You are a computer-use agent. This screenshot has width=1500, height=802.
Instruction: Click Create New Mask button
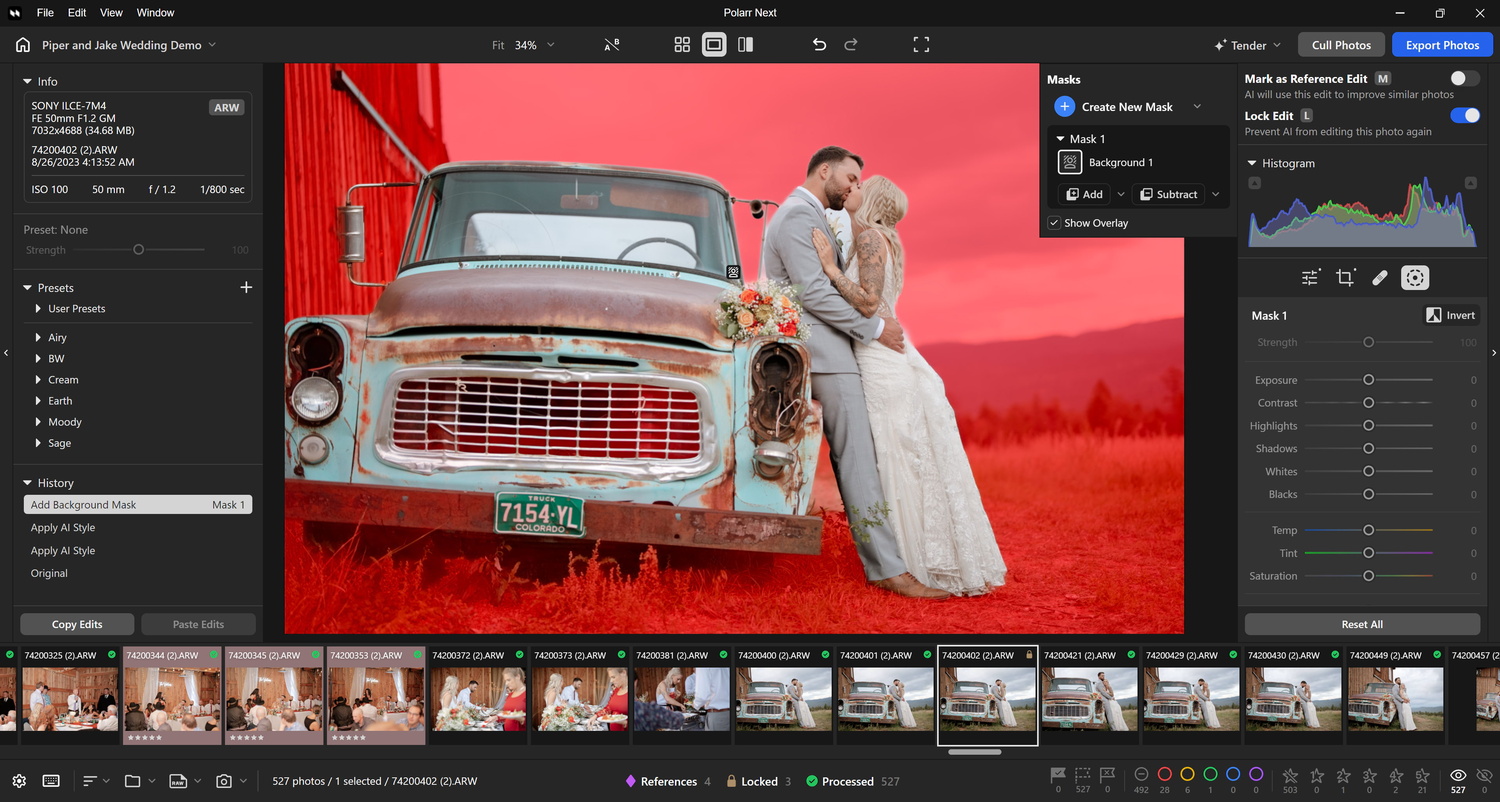(1114, 107)
